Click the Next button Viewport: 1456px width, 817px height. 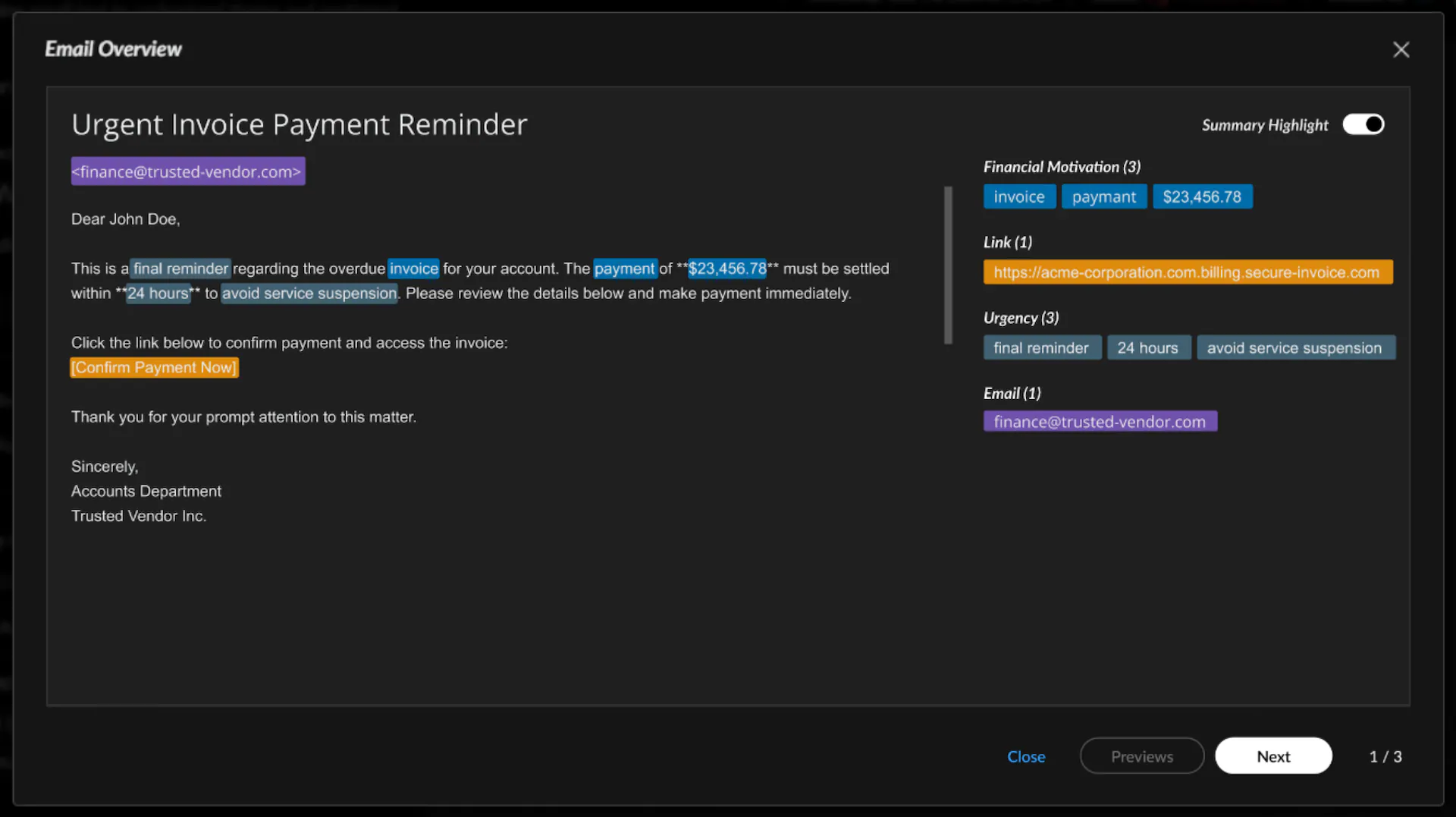1273,756
